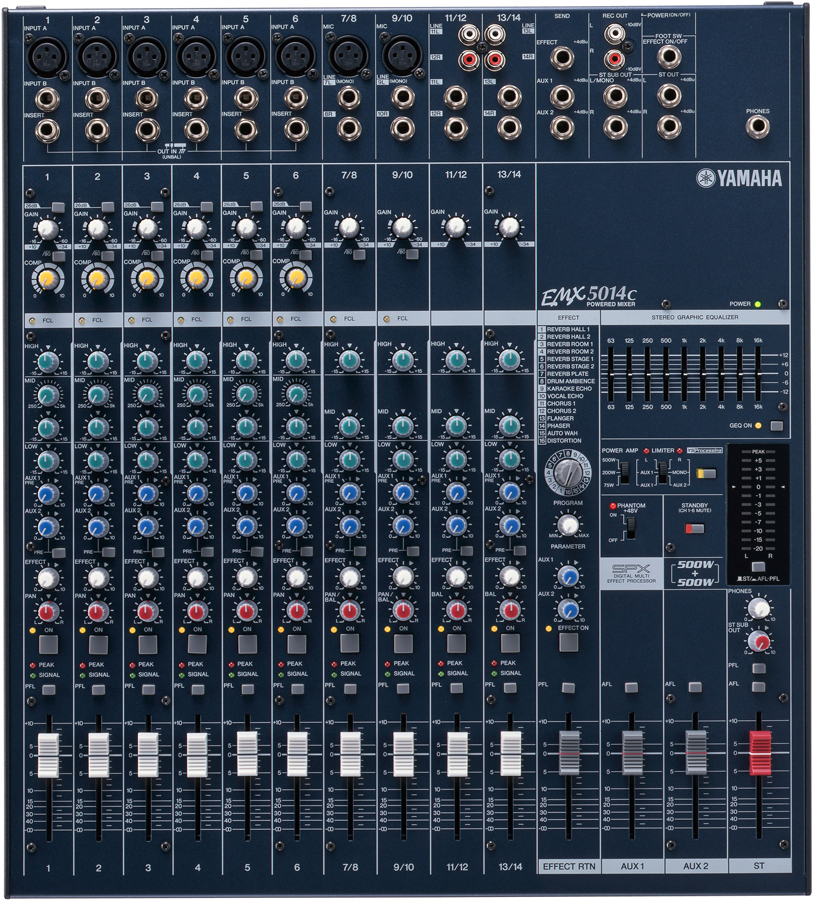Toggle the red STANDBY switch
The width and height of the screenshot is (813, 900).
(x=695, y=528)
